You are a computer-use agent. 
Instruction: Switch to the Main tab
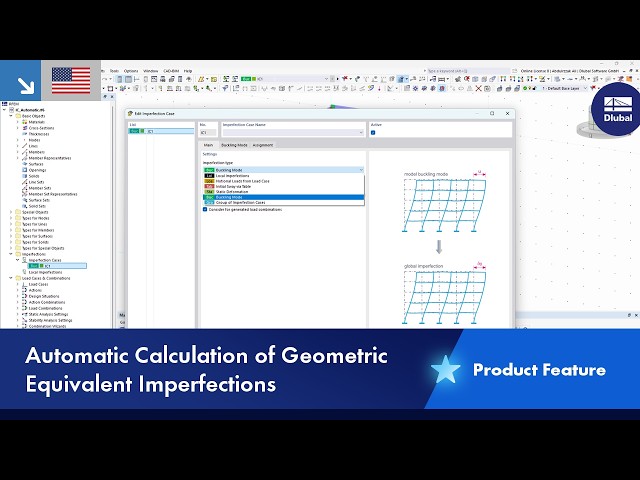pyautogui.click(x=208, y=145)
